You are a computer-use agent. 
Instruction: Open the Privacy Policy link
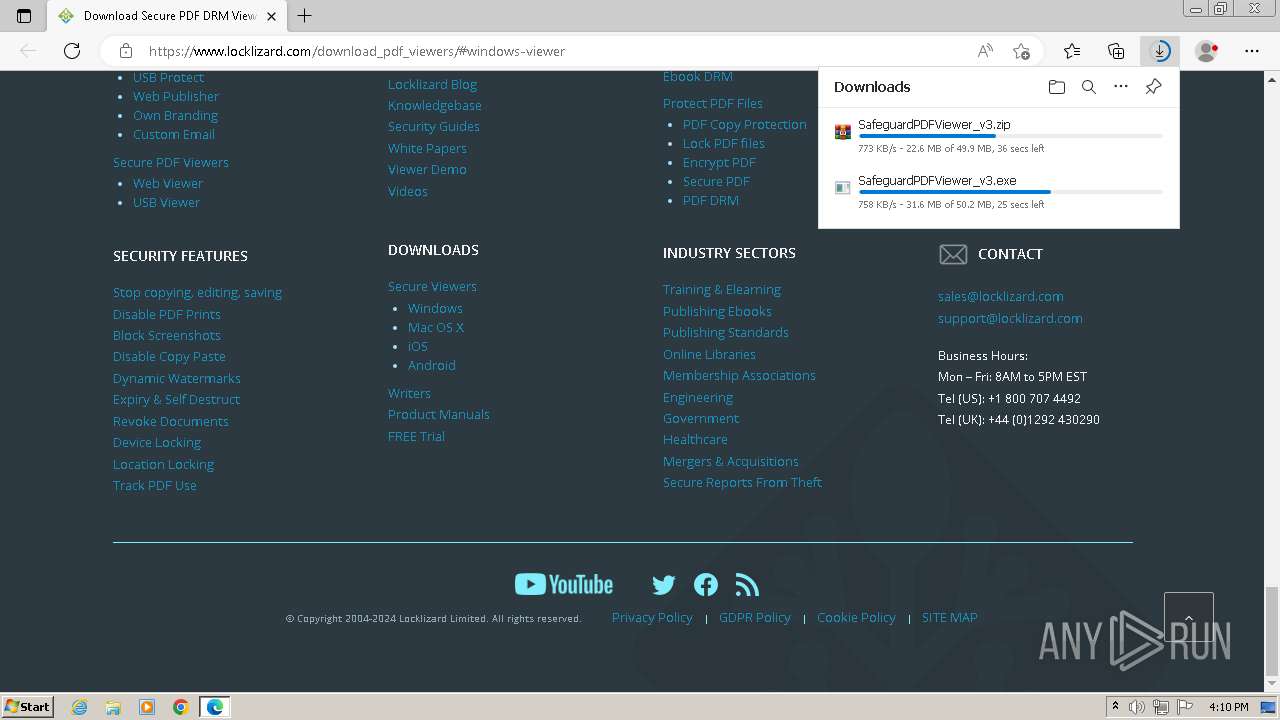(x=652, y=617)
